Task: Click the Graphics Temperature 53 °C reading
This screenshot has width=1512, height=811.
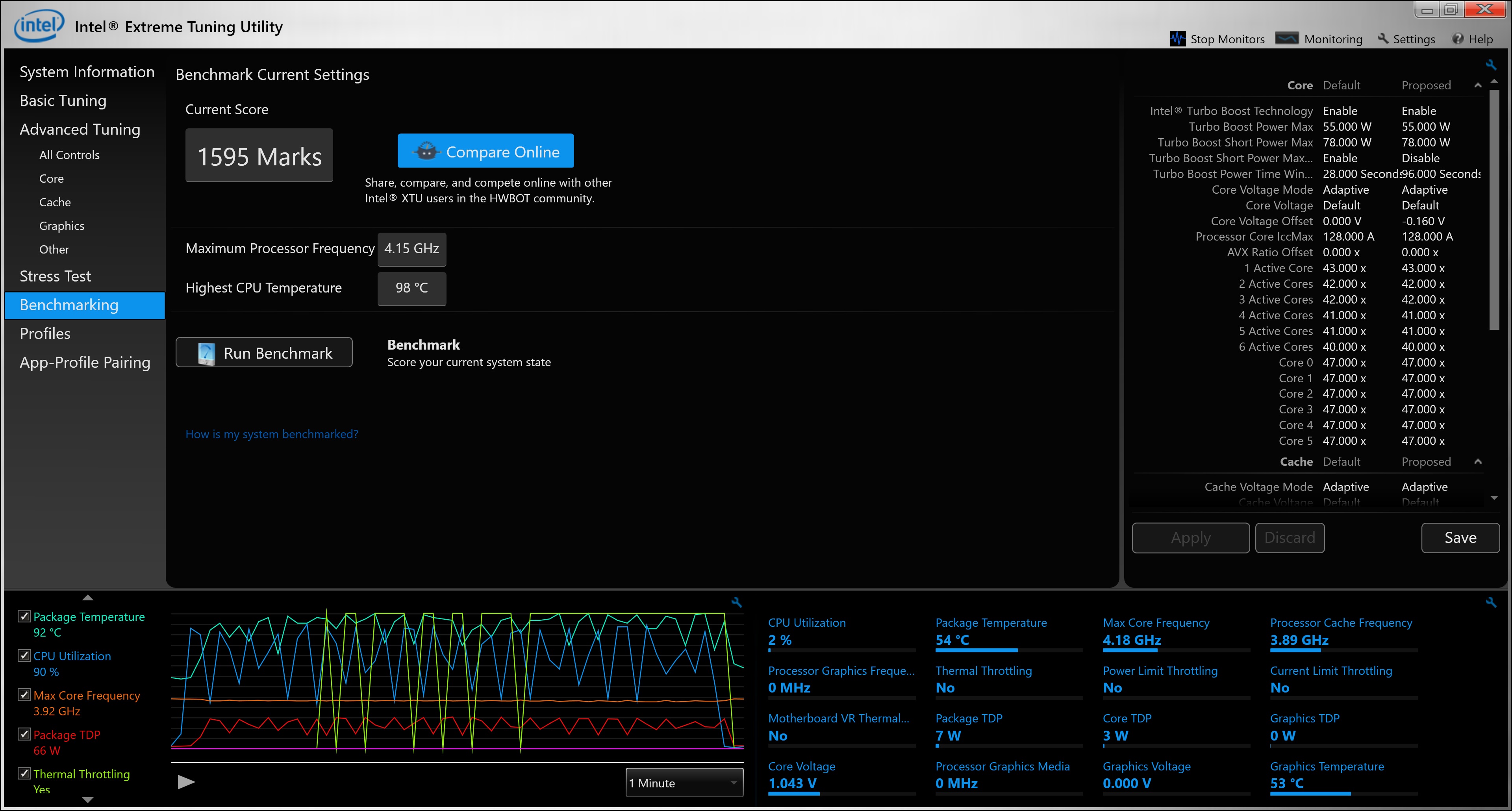Action: coord(1287,783)
